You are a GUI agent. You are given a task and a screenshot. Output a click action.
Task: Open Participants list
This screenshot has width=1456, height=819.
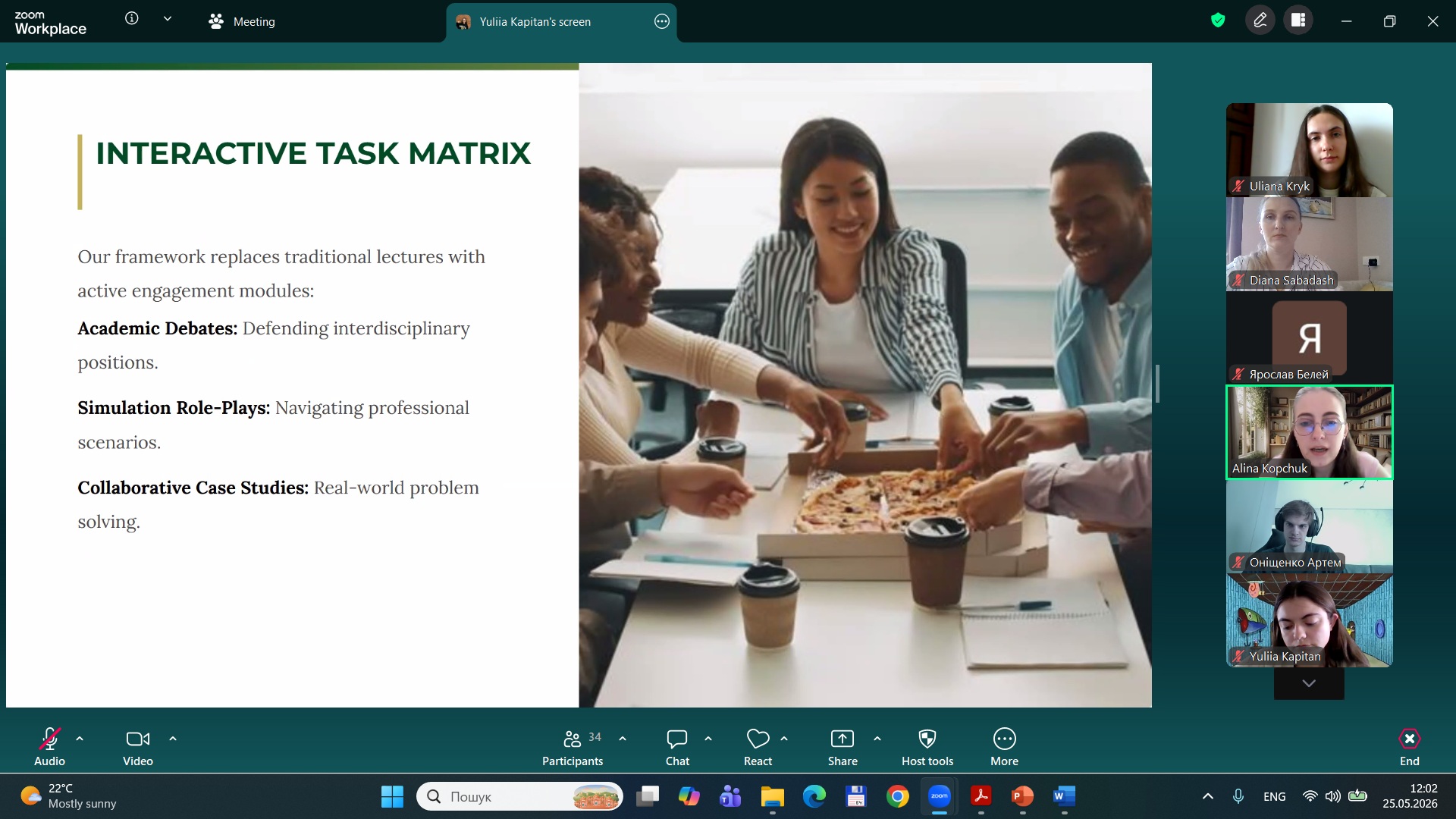click(x=573, y=747)
